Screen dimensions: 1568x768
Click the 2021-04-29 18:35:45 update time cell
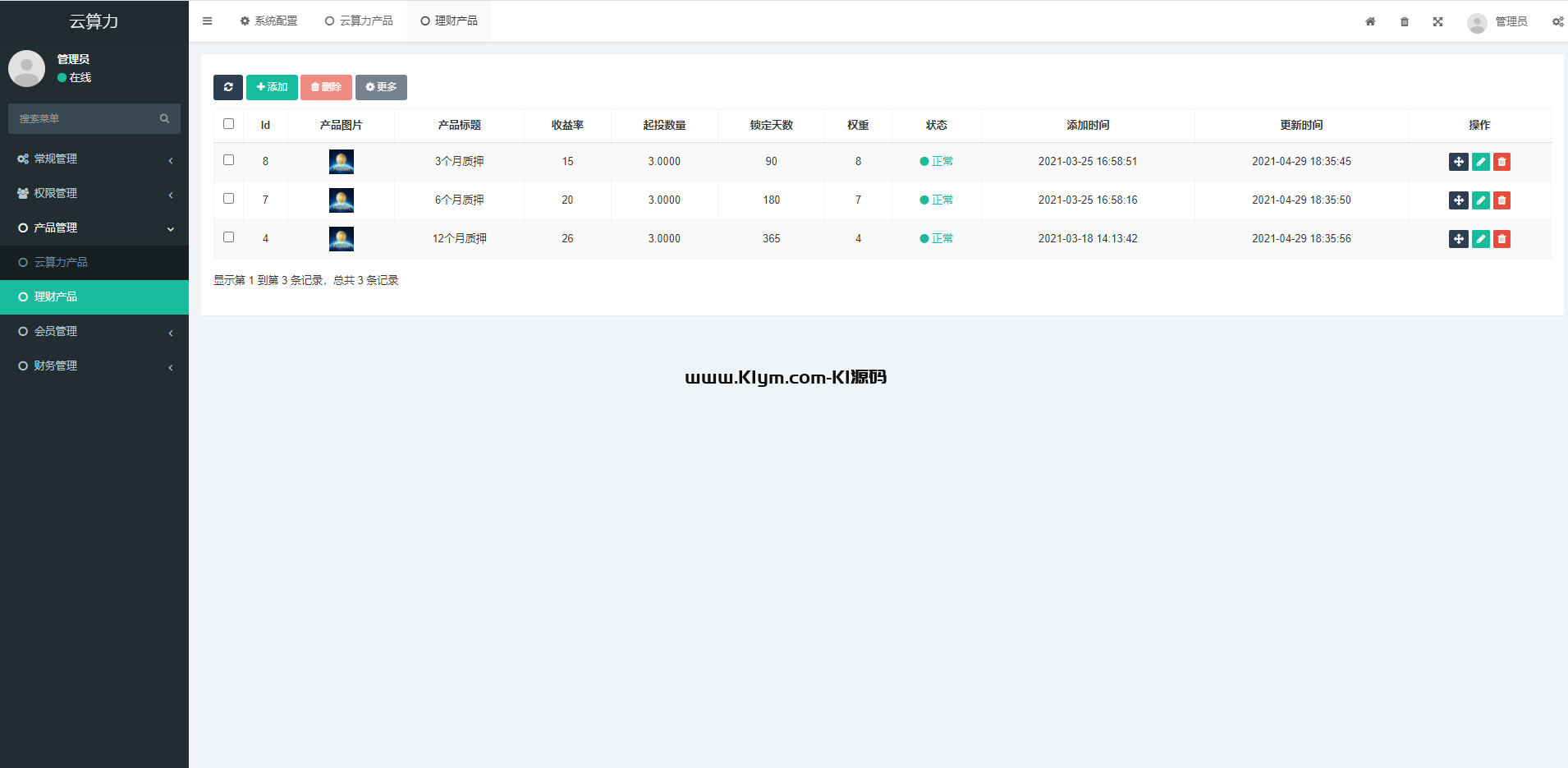1301,162
